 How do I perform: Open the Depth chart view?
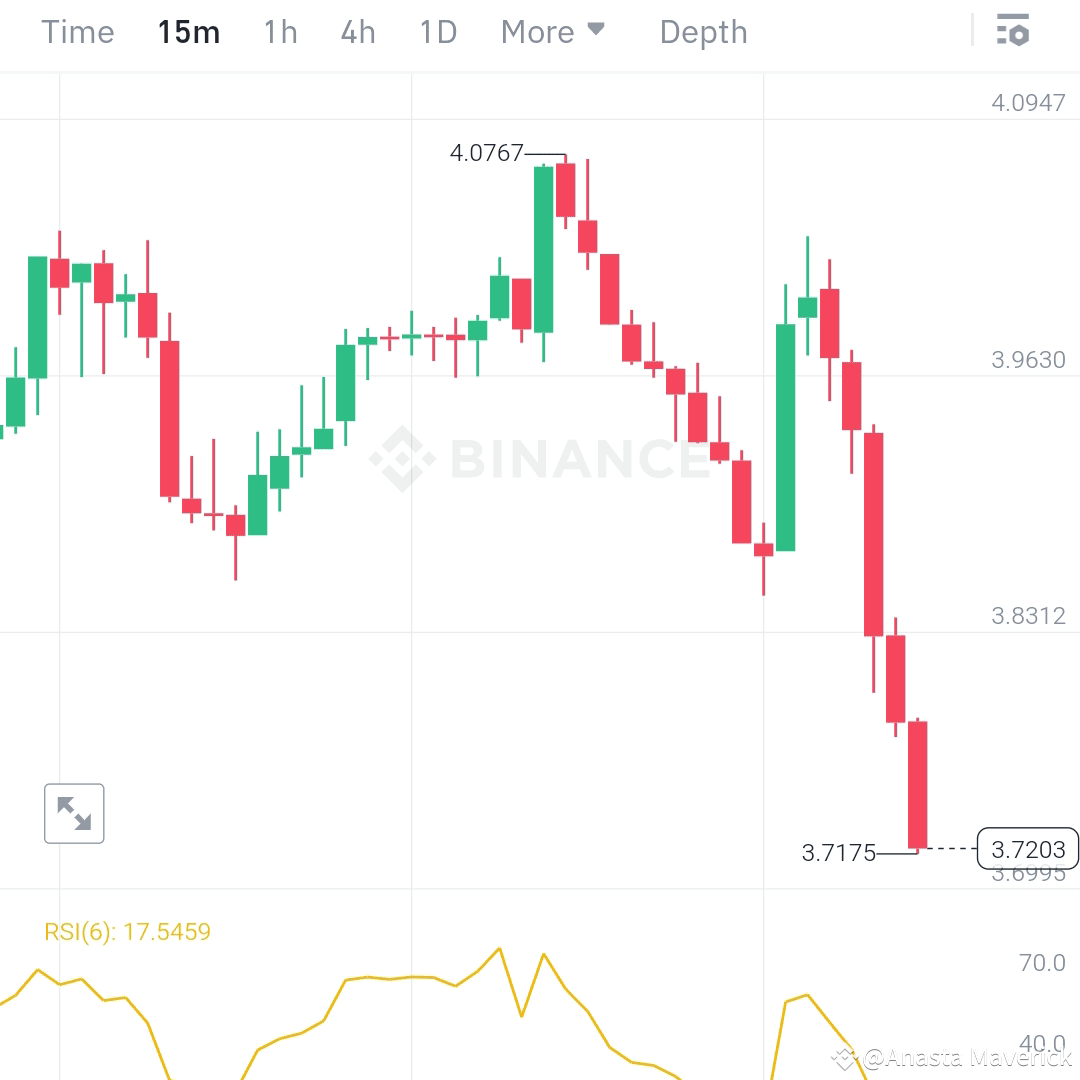pyautogui.click(x=703, y=31)
